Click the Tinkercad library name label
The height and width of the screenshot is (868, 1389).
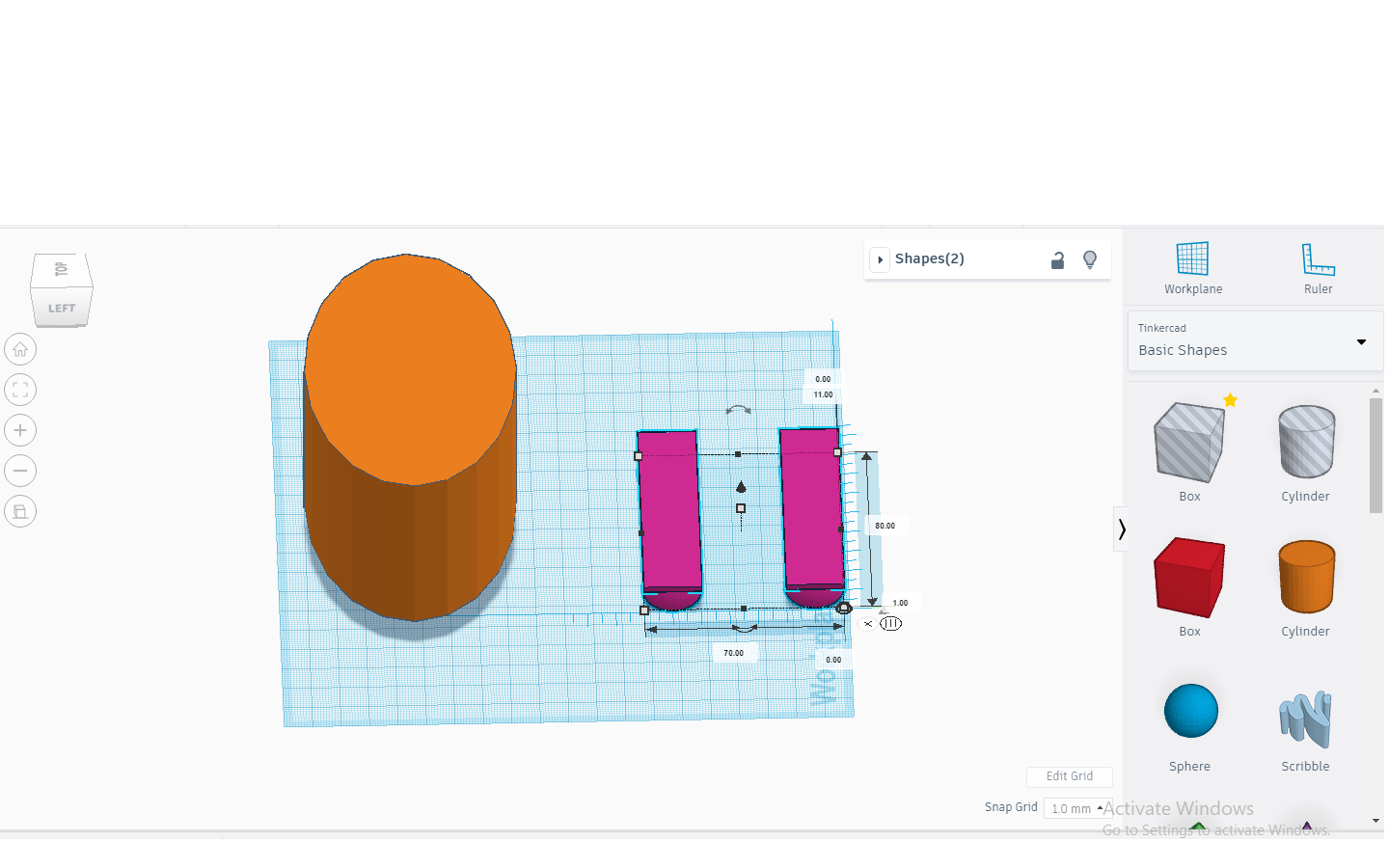(1161, 328)
